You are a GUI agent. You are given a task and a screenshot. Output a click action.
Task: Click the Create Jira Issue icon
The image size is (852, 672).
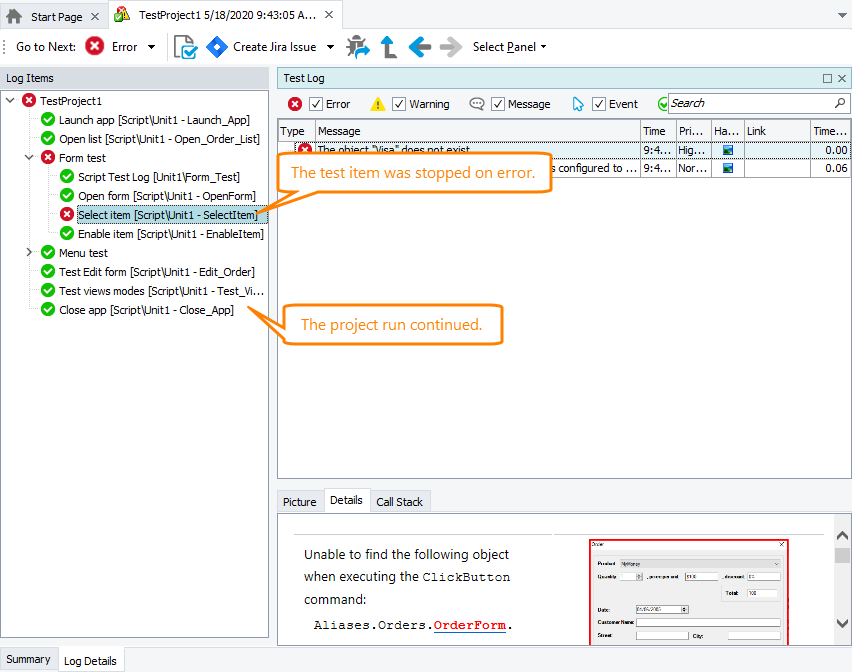pos(217,47)
